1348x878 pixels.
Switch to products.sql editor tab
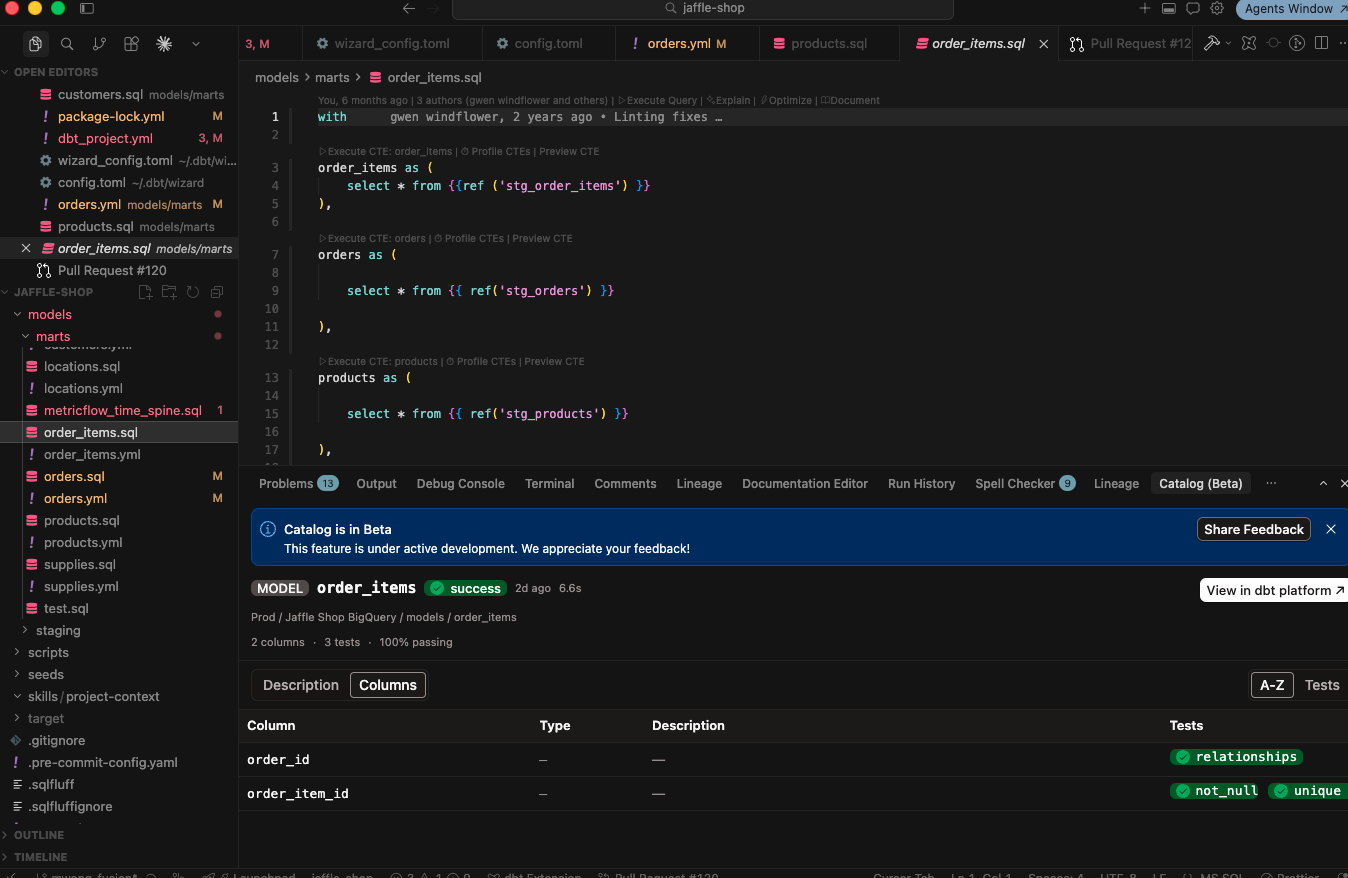[829, 44]
